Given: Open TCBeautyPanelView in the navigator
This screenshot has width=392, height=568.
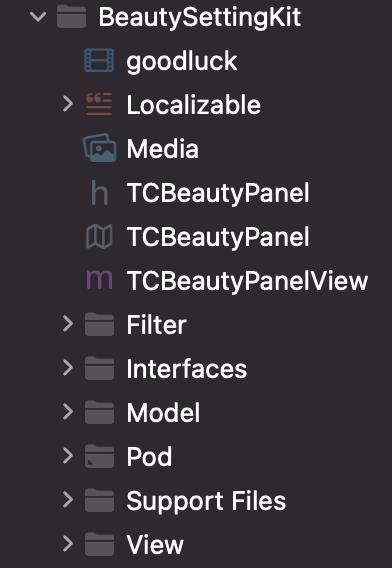Looking at the screenshot, I should 247,281.
